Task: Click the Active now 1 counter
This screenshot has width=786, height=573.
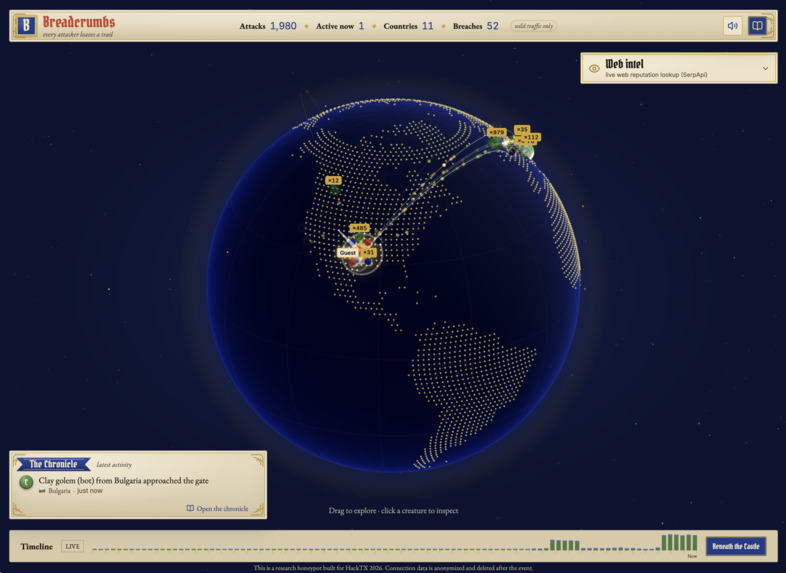Action: (x=340, y=26)
